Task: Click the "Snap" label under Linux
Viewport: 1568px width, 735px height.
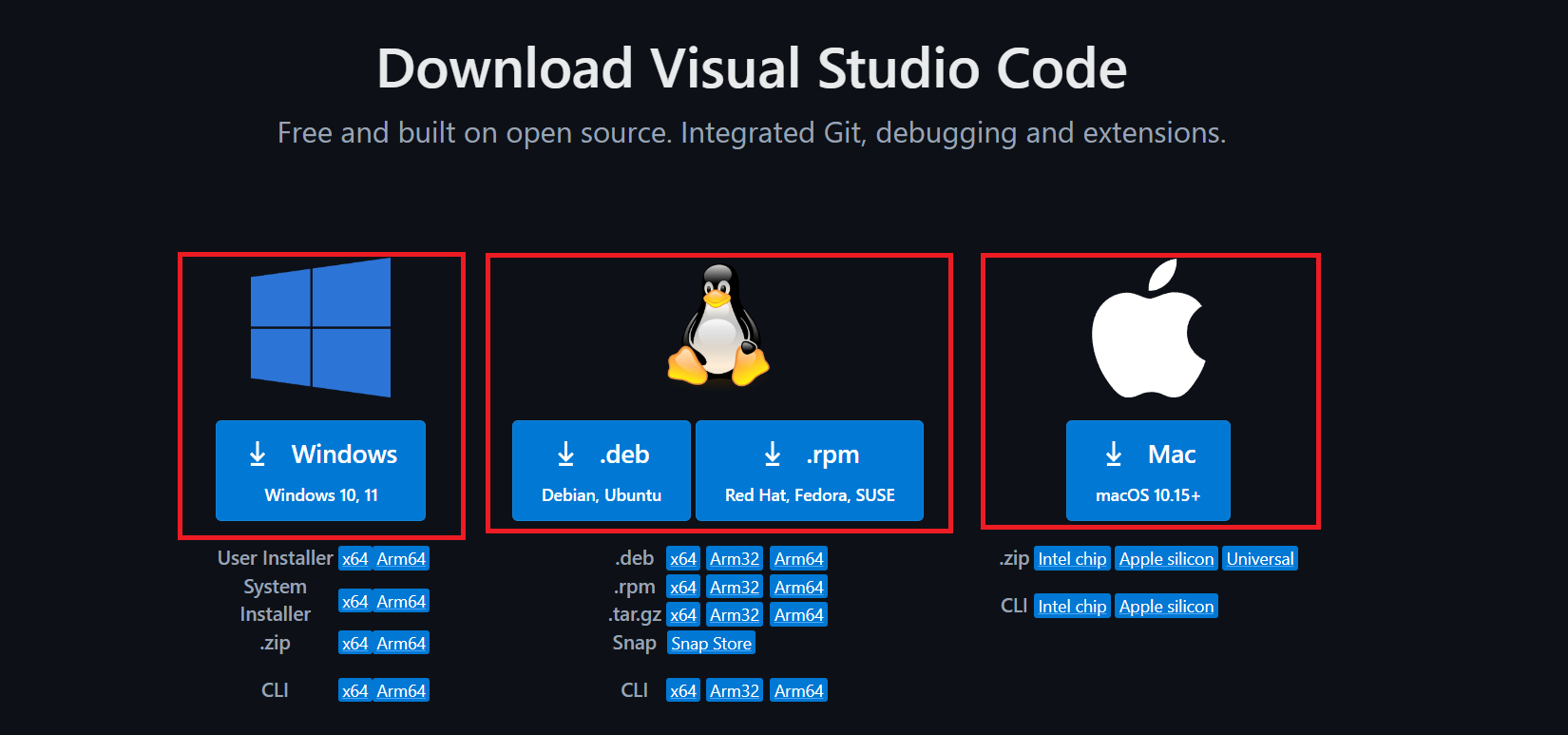Action: tap(635, 644)
